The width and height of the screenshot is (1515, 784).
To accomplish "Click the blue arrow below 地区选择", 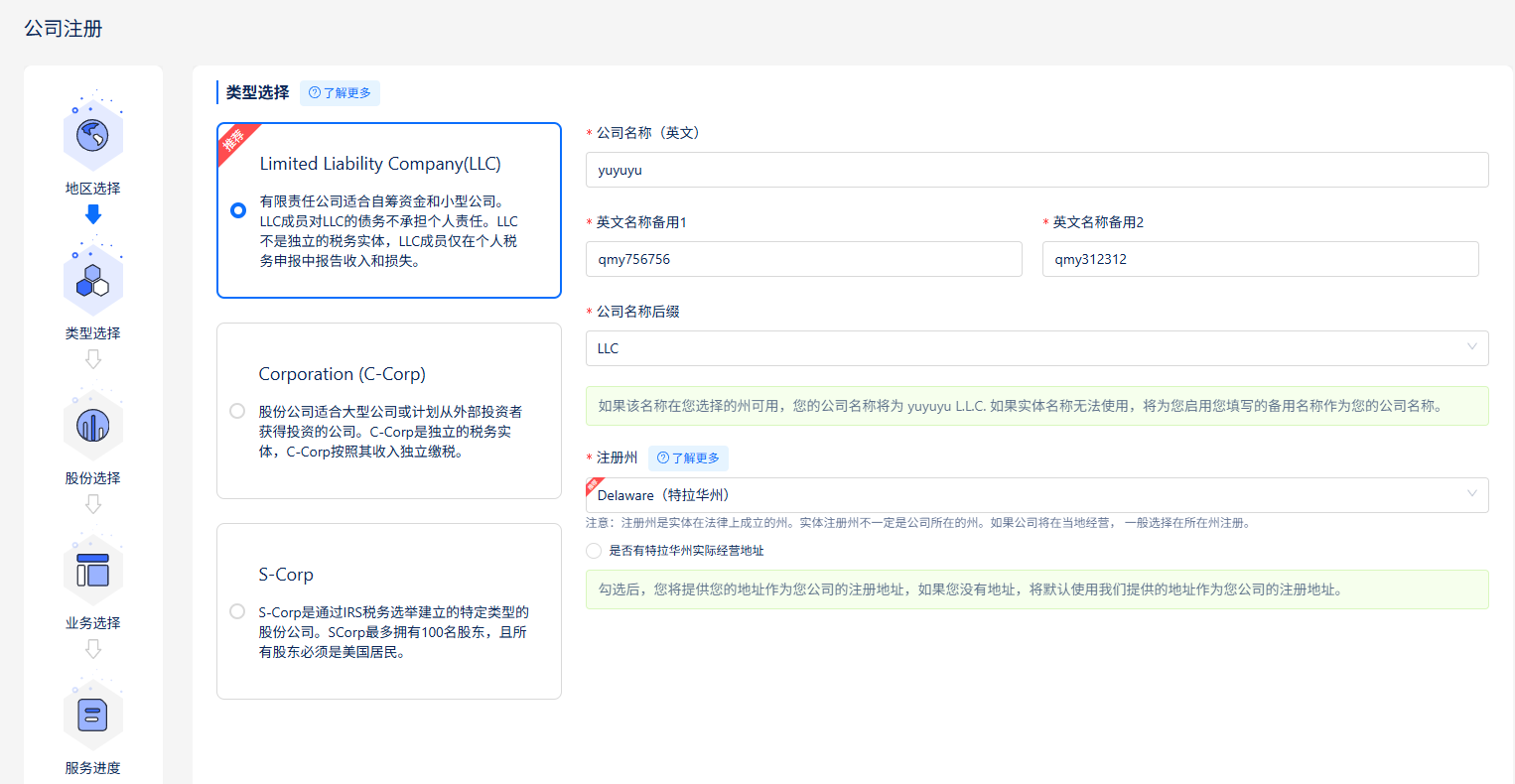I will [93, 214].
